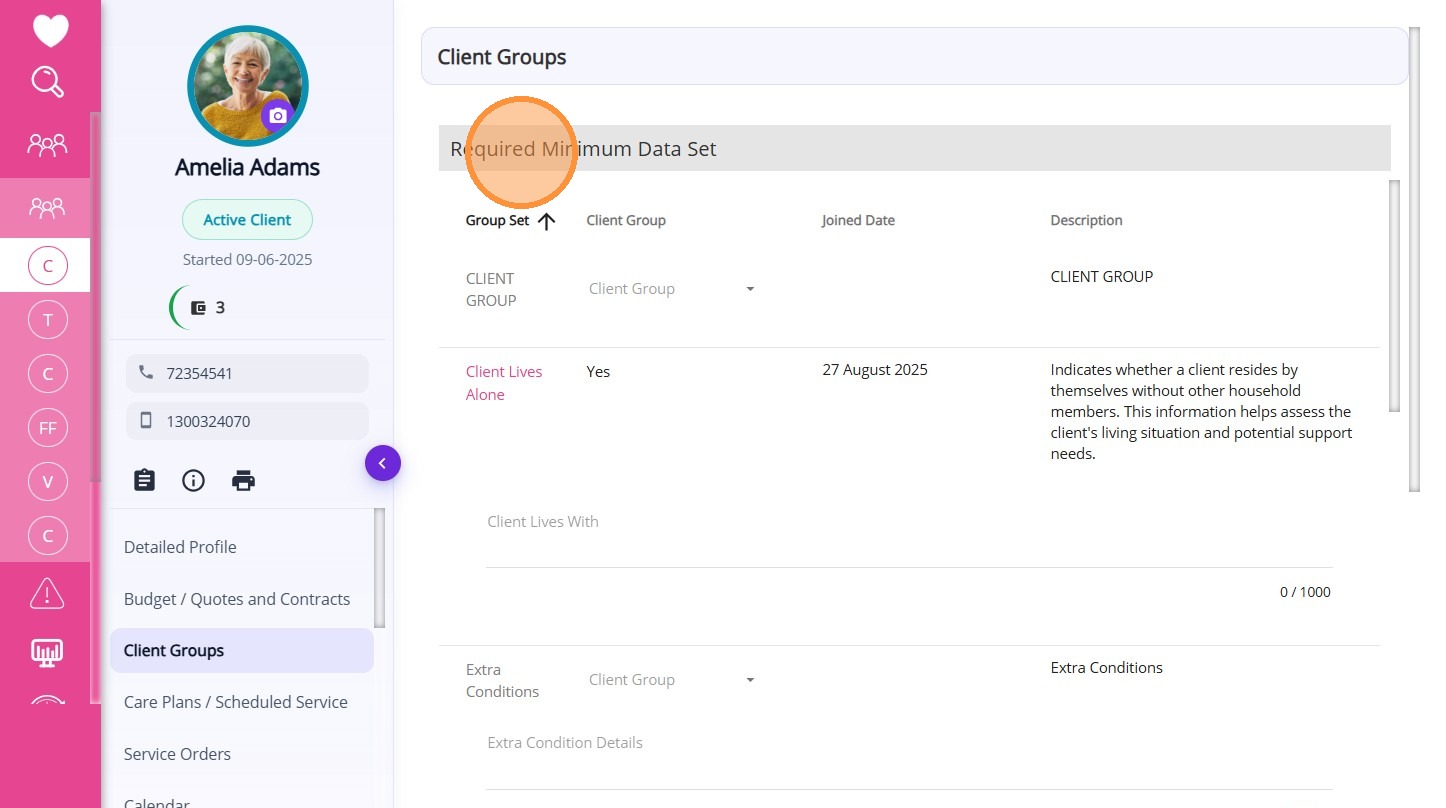Click the camera icon on profile photo
The width and height of the screenshot is (1446, 808).
tap(278, 116)
